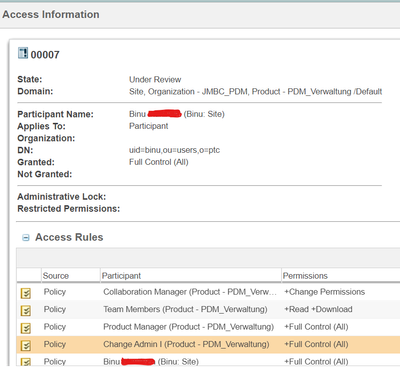The height and width of the screenshot is (367, 400).
Task: Click '+Read +Download' permissions cell
Action: point(318,309)
